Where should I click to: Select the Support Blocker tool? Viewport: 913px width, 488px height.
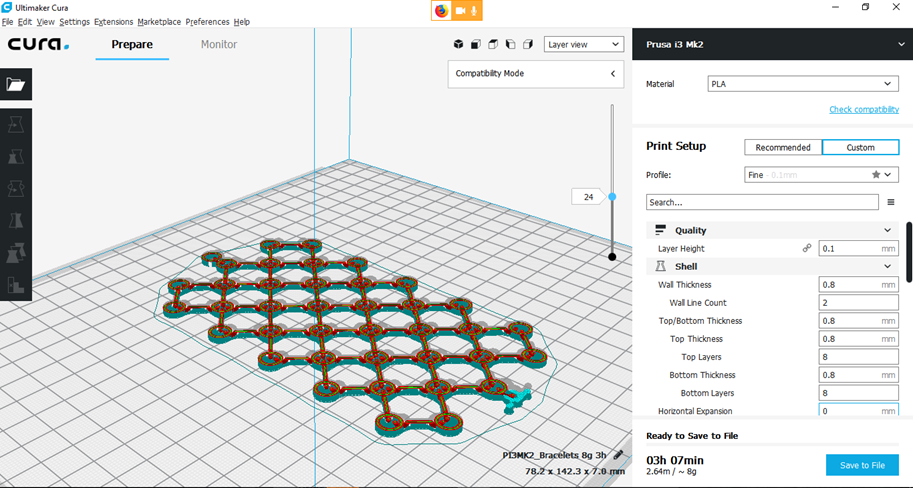tap(16, 285)
